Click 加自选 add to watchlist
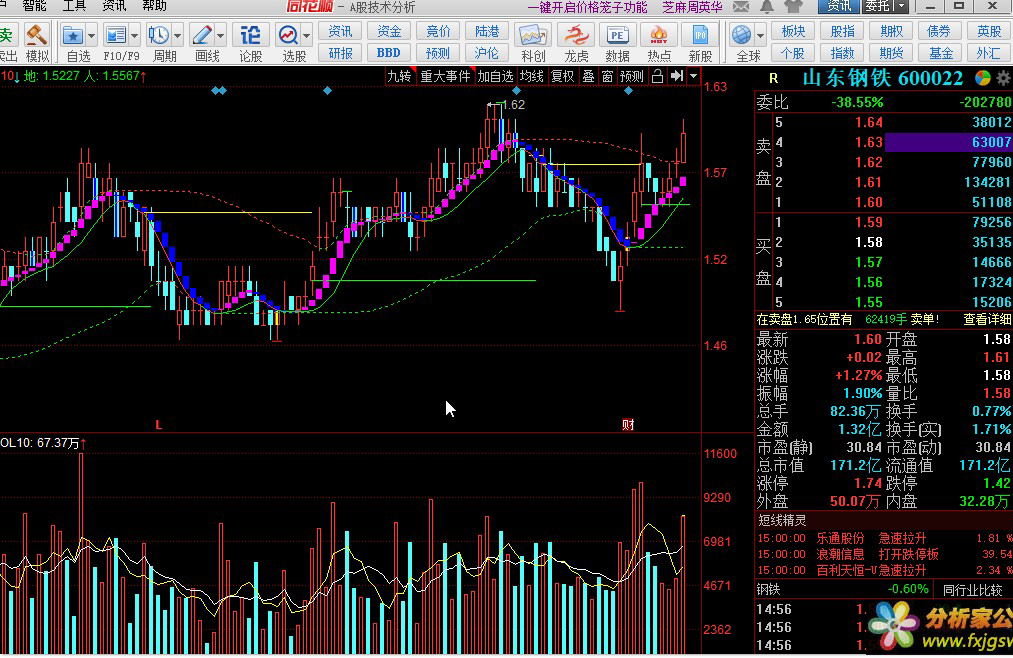This screenshot has height=658, width=1013. 495,76
